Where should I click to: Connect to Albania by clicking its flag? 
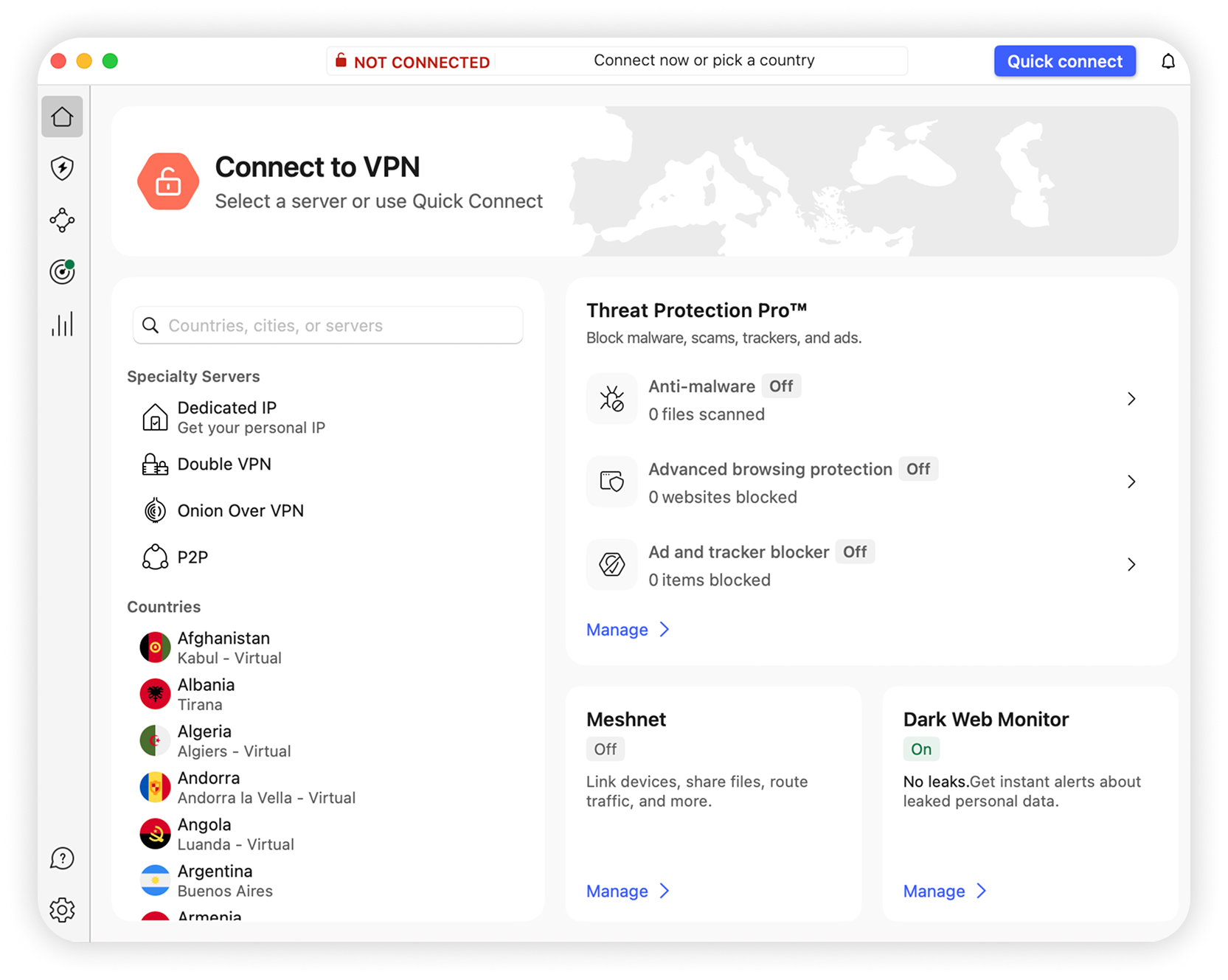[x=155, y=693]
